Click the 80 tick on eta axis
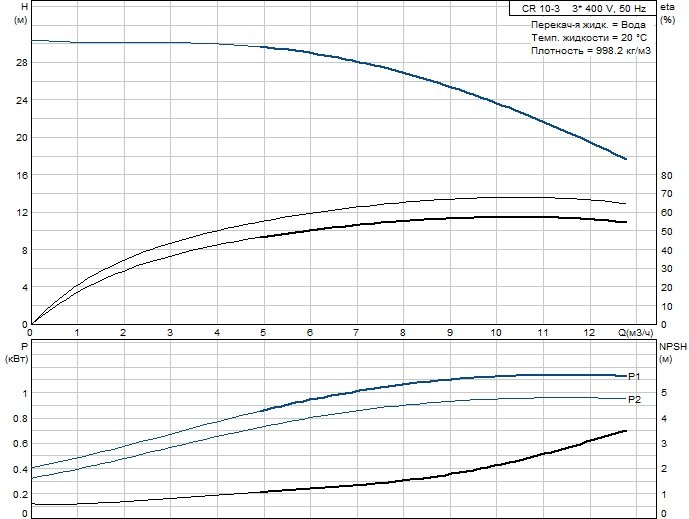This screenshot has width=689, height=519. pos(667,175)
